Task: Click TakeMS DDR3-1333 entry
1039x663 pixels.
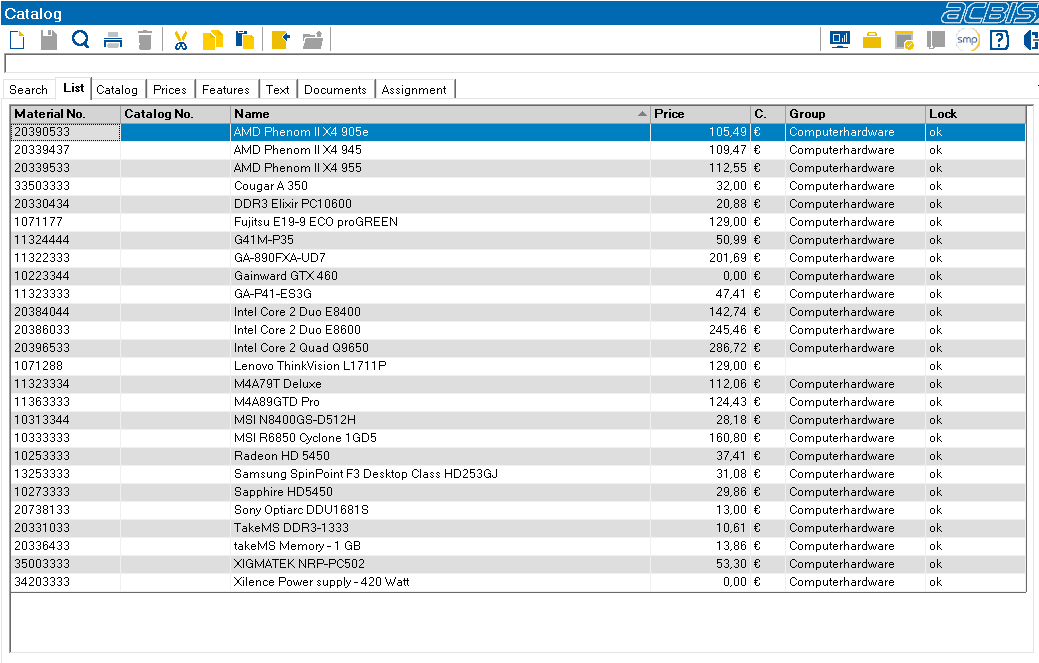Action: tap(518, 528)
